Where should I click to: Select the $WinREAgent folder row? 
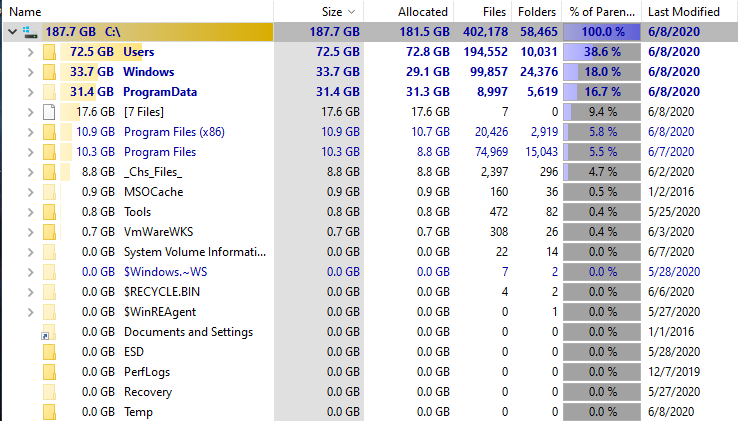click(x=369, y=312)
